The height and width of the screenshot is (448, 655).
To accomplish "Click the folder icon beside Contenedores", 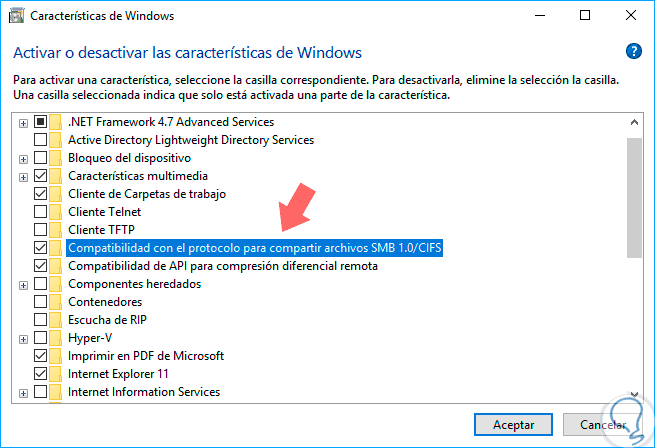I will point(57,302).
